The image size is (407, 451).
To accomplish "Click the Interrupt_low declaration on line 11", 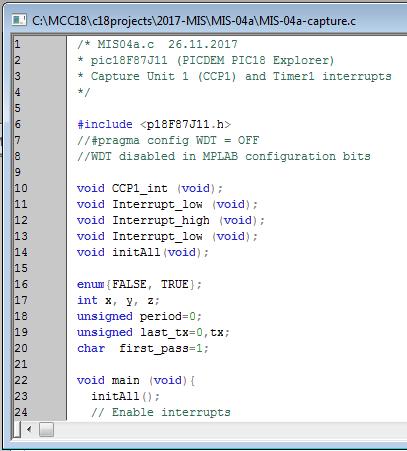I will tap(168, 204).
